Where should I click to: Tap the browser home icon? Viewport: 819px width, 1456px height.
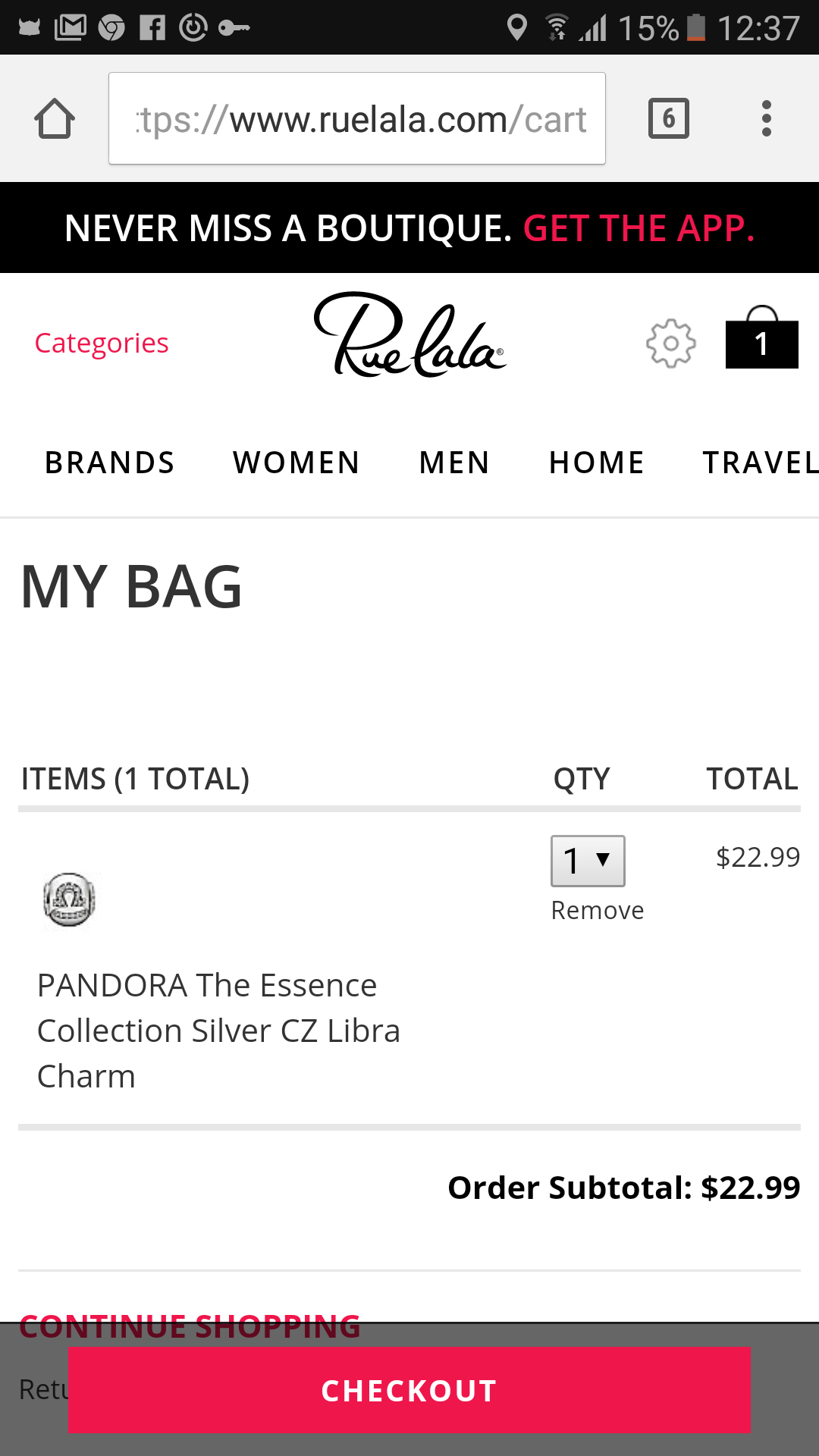click(x=55, y=119)
